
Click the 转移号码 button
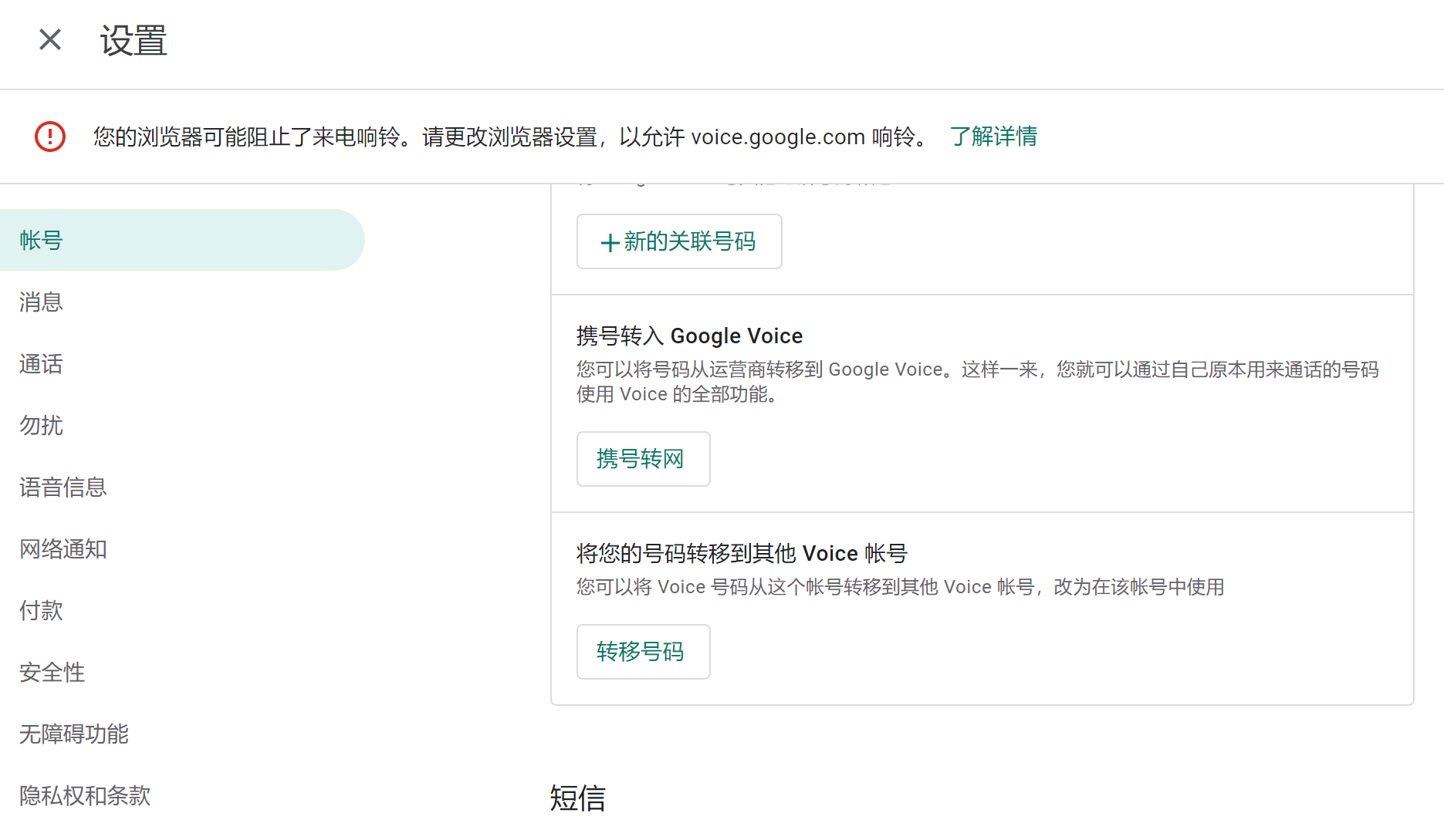coord(643,652)
